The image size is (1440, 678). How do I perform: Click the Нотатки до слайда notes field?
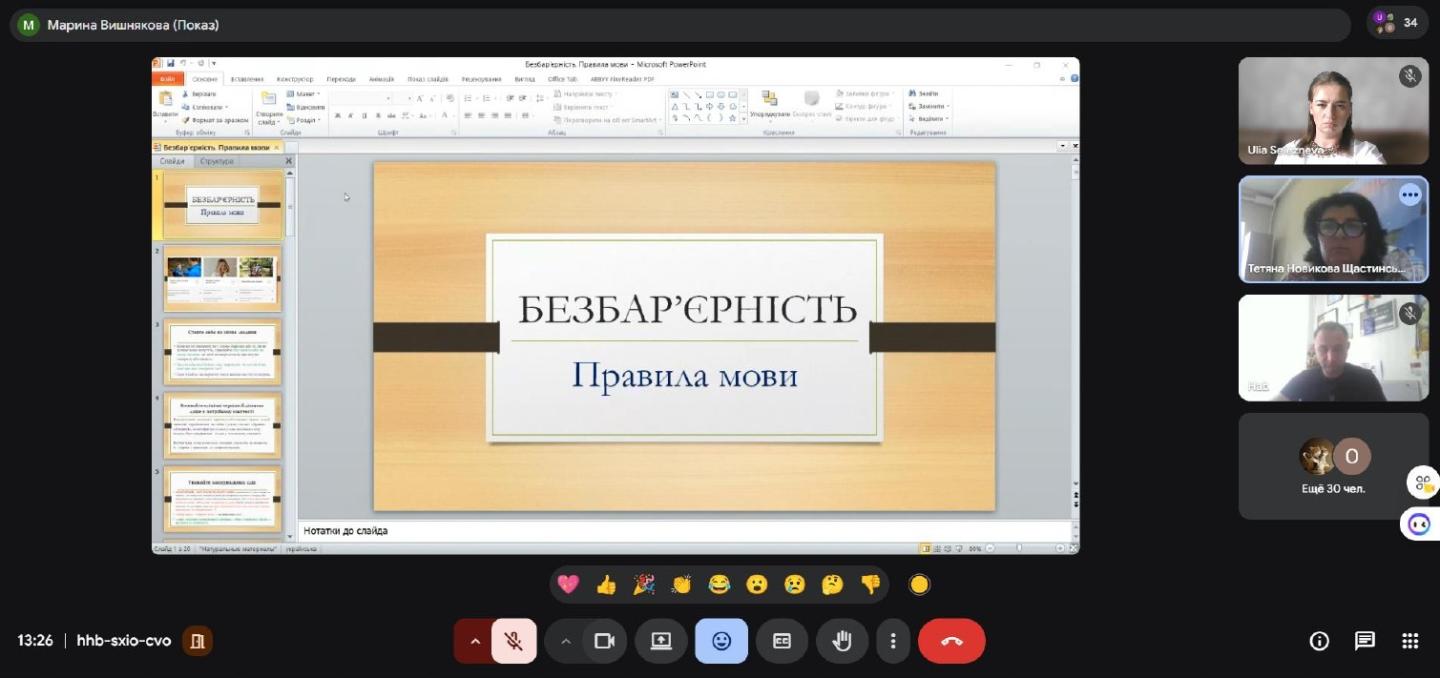(686, 531)
